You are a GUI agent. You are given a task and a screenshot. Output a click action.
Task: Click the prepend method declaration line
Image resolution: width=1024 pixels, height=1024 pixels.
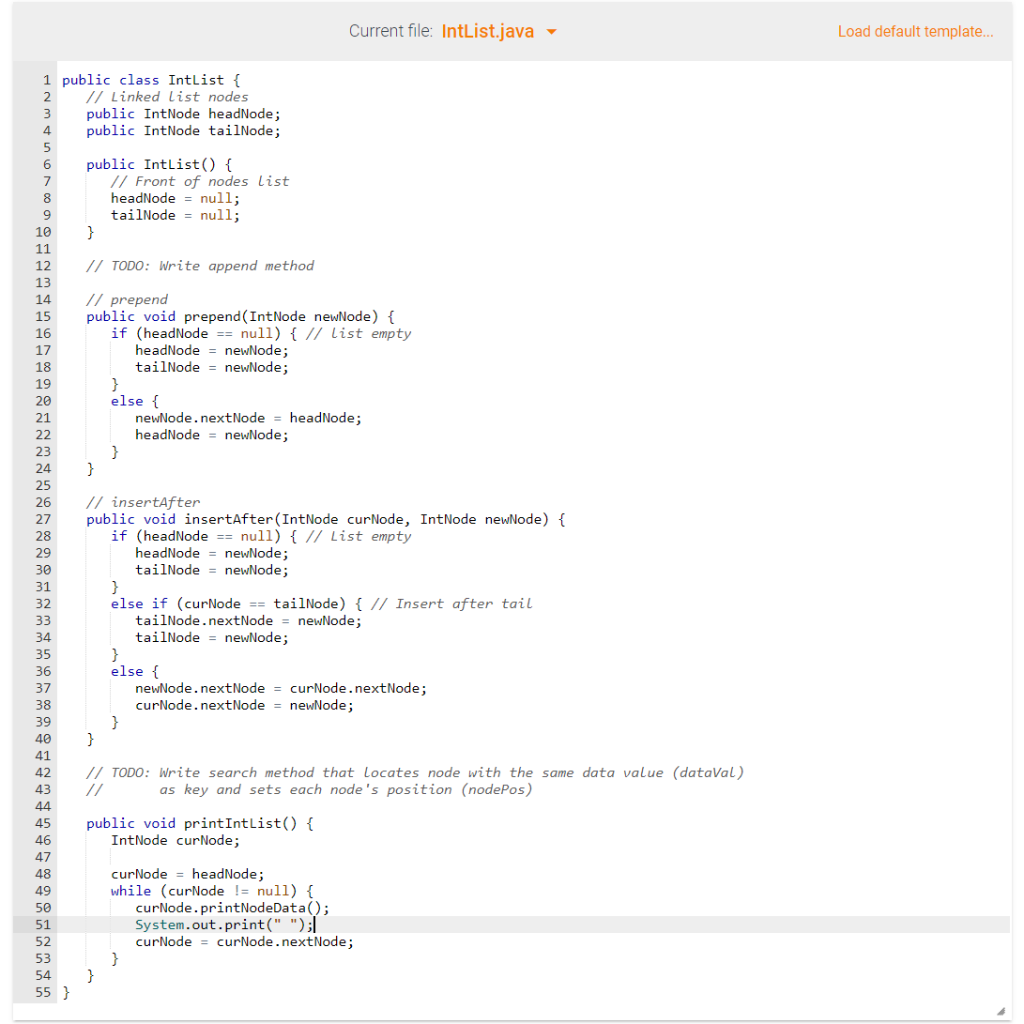point(238,316)
